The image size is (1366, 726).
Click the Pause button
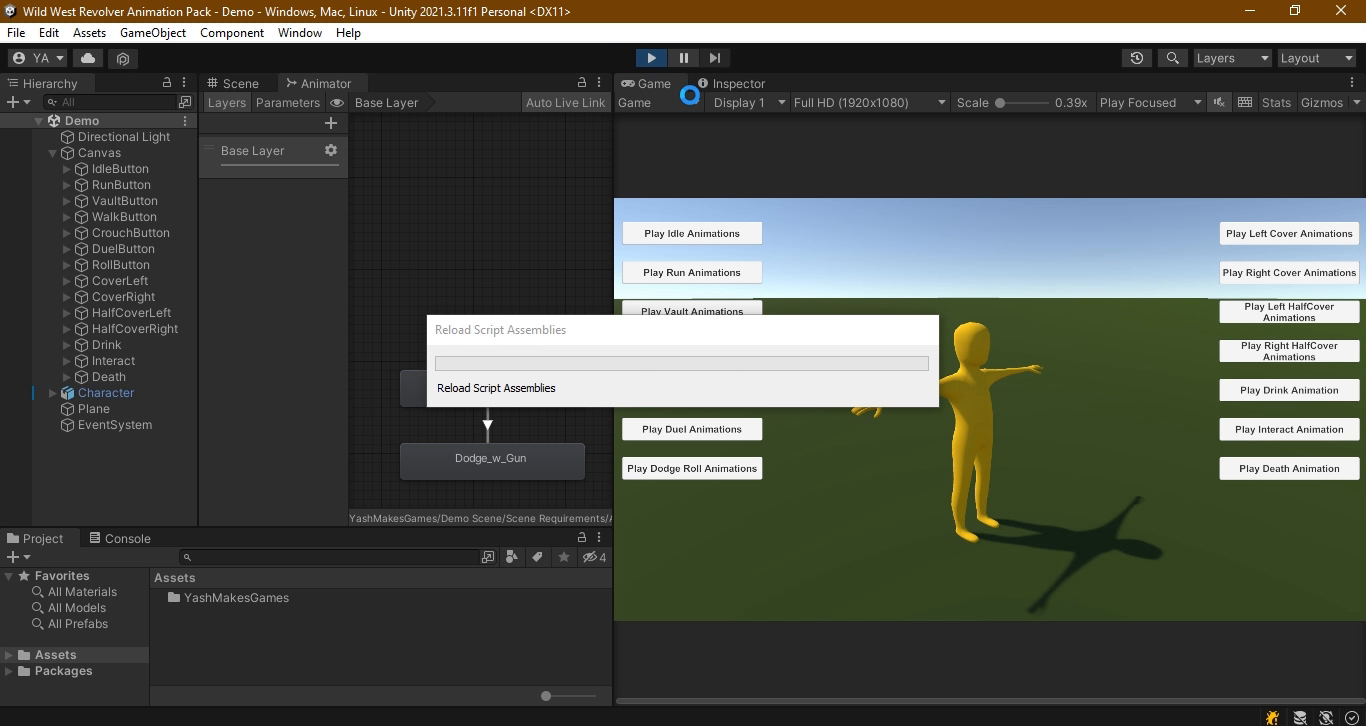(683, 58)
